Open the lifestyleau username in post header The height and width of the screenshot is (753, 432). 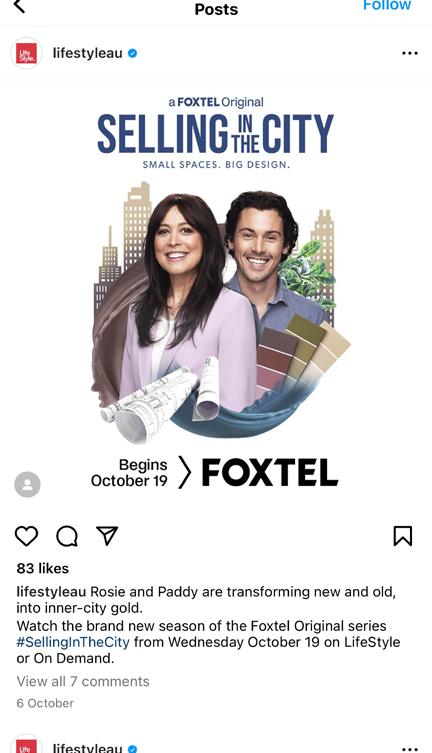point(87,53)
